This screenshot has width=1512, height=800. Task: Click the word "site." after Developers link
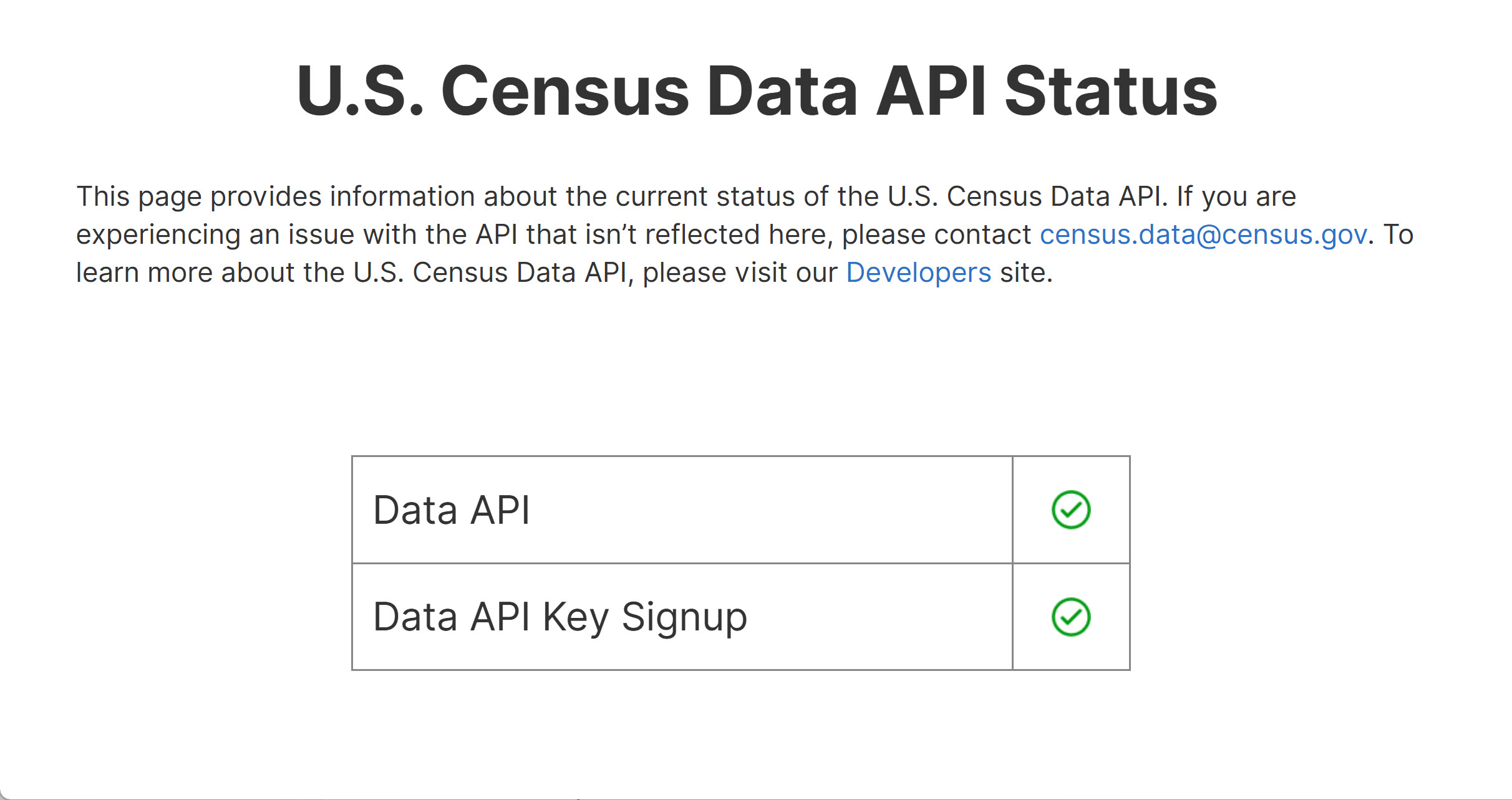click(1026, 273)
